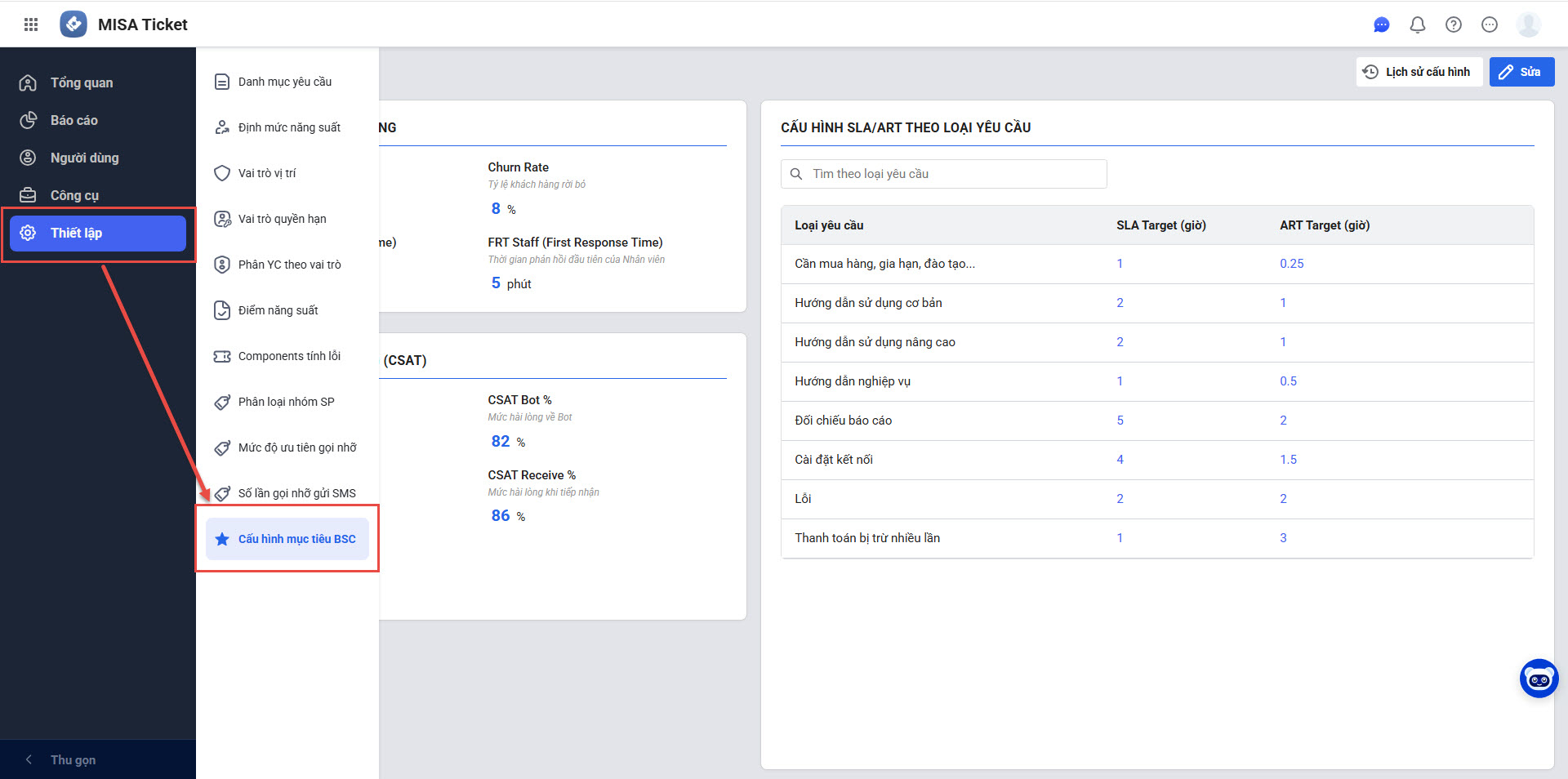This screenshot has height=779, width=1568.
Task: Open Điểm năng suất settings item
Action: click(278, 310)
